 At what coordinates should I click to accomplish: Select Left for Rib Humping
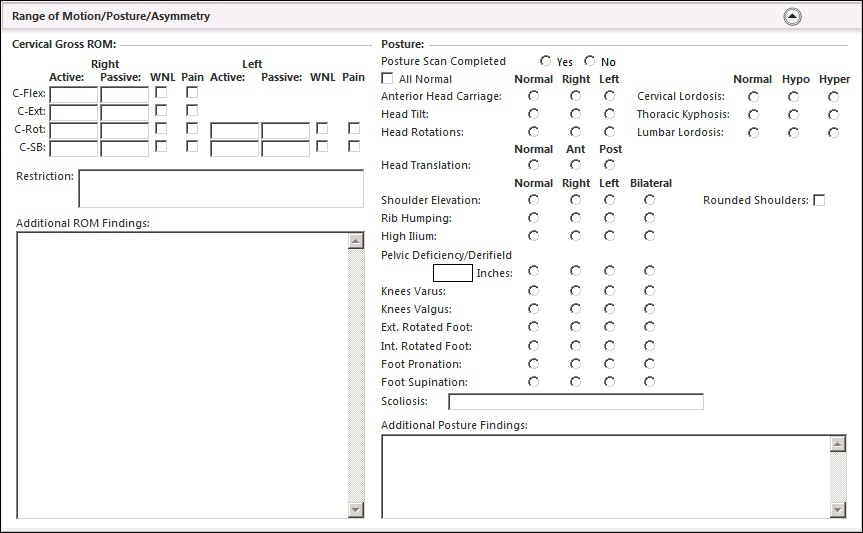point(609,218)
